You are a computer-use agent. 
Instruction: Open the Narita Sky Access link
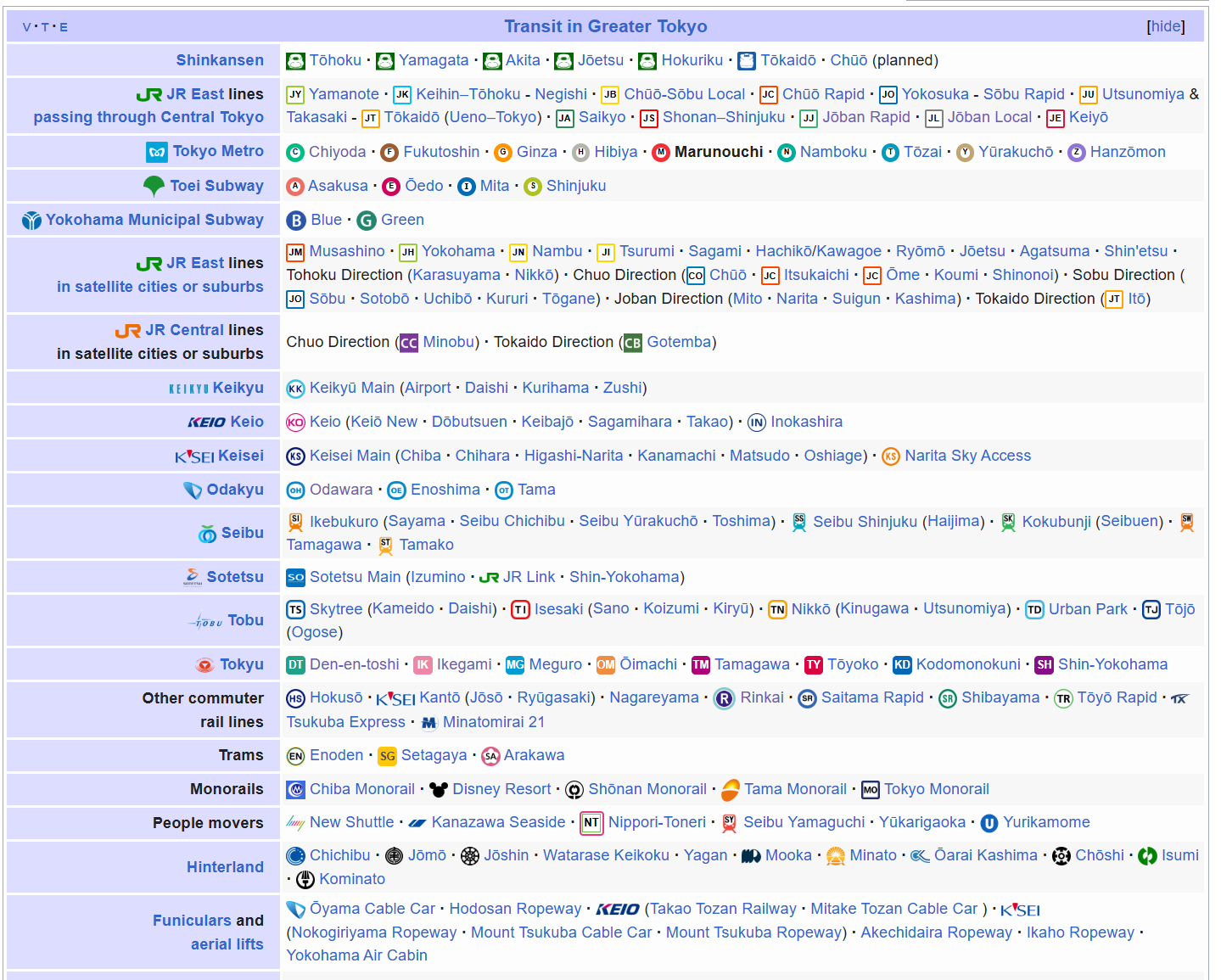968,456
